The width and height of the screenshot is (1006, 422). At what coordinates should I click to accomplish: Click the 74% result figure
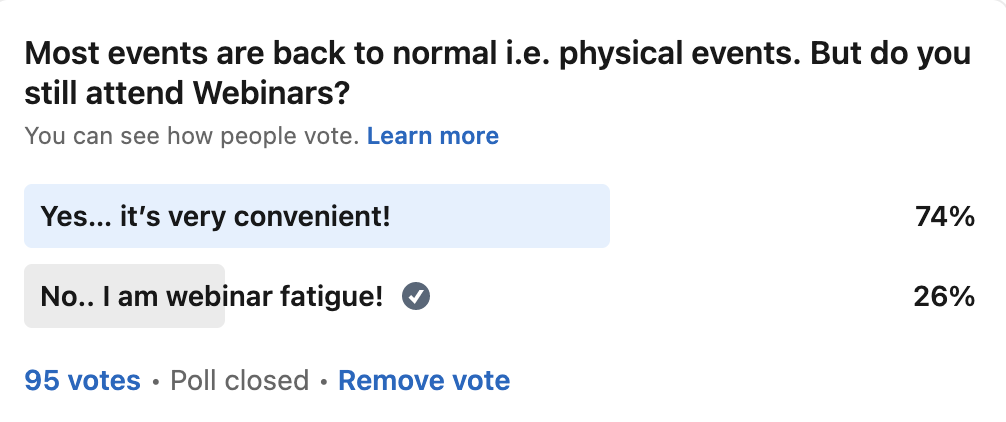[x=944, y=216]
